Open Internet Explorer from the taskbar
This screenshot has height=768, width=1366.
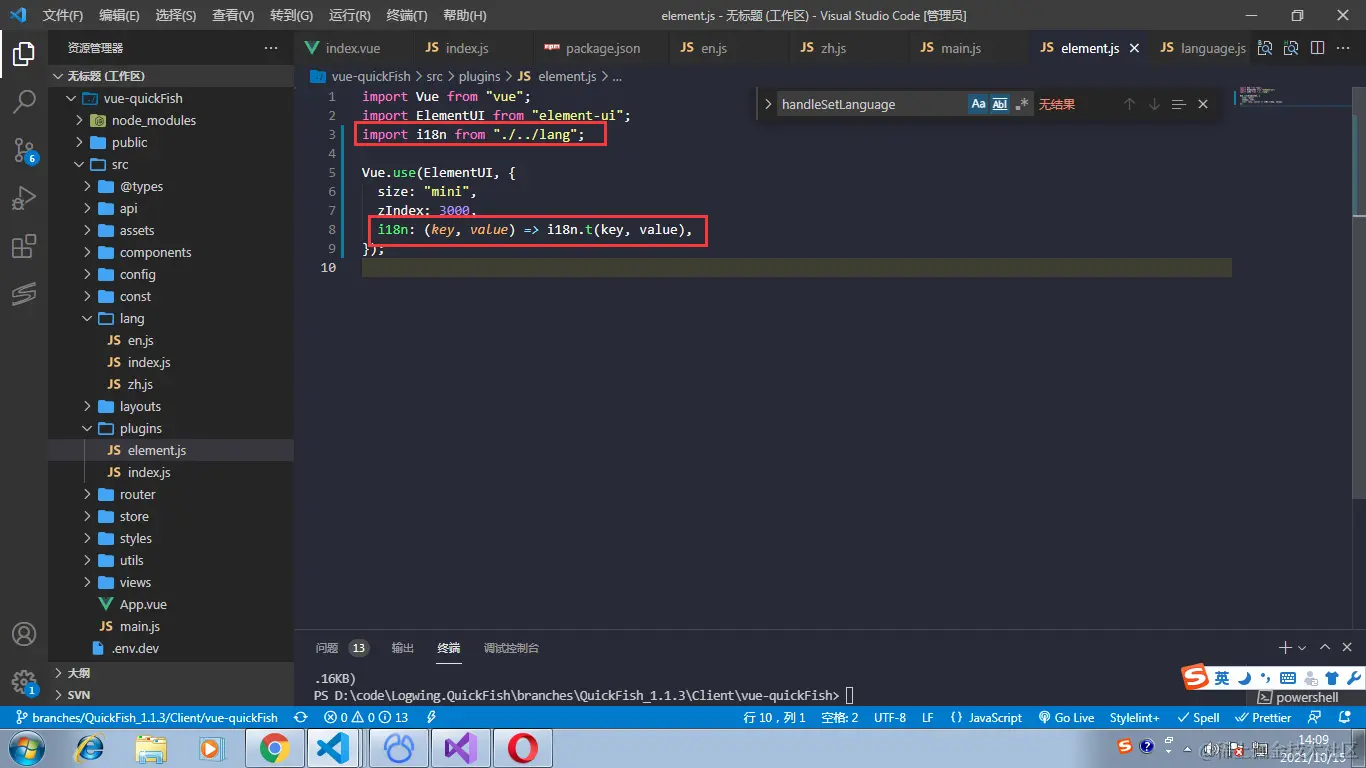(x=90, y=748)
